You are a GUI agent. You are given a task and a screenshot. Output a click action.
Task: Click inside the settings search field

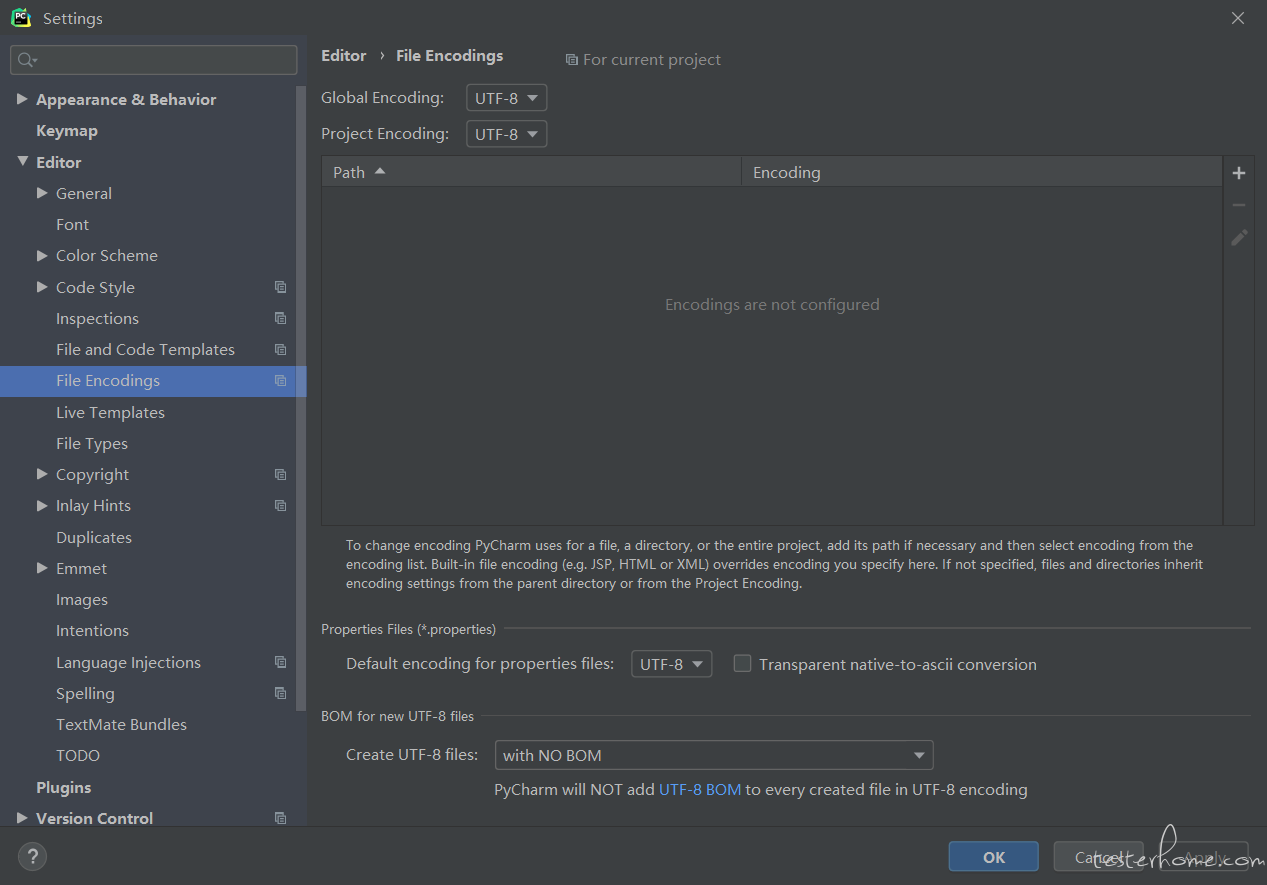154,60
